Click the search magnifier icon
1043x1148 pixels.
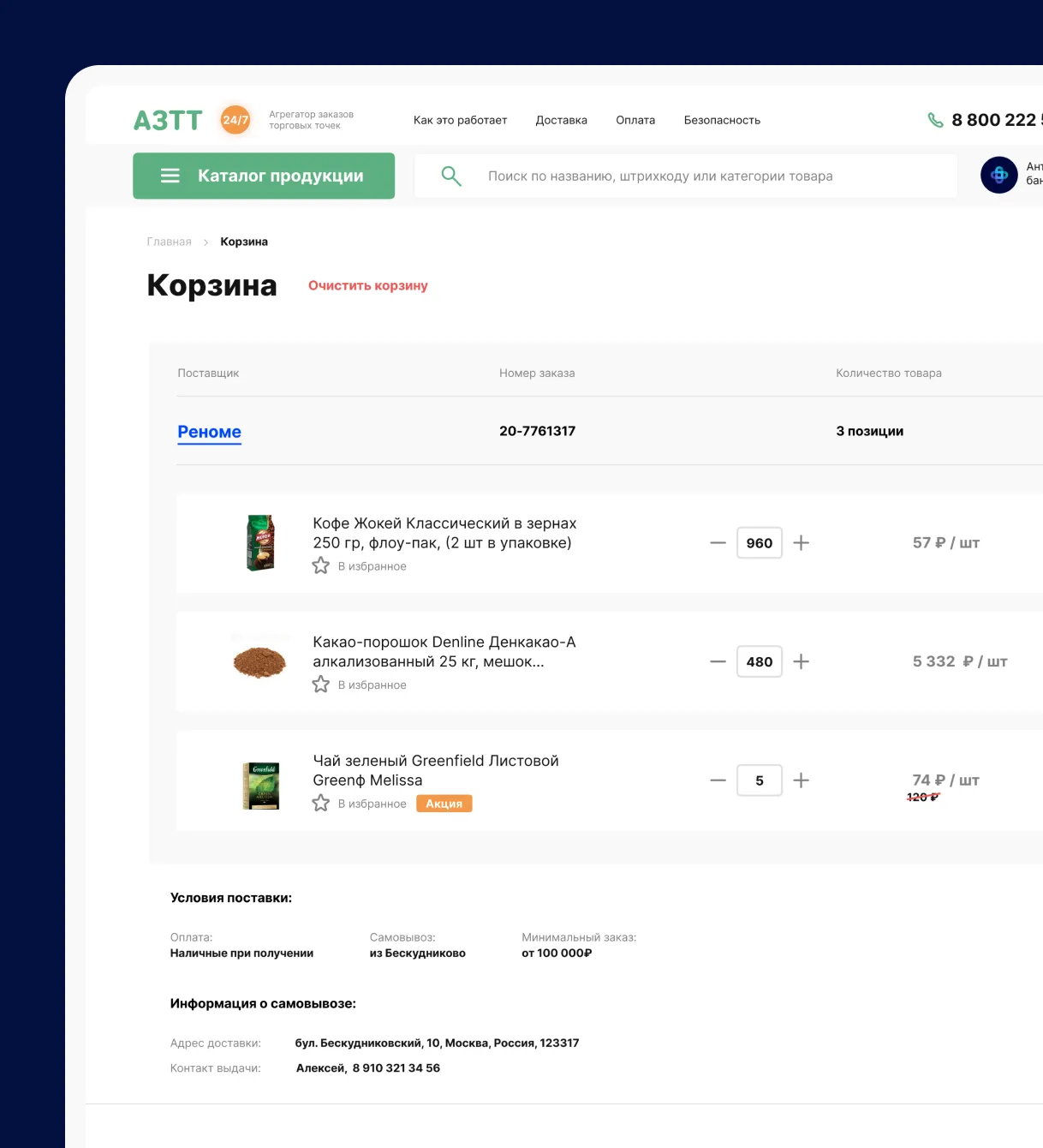[x=451, y=176]
